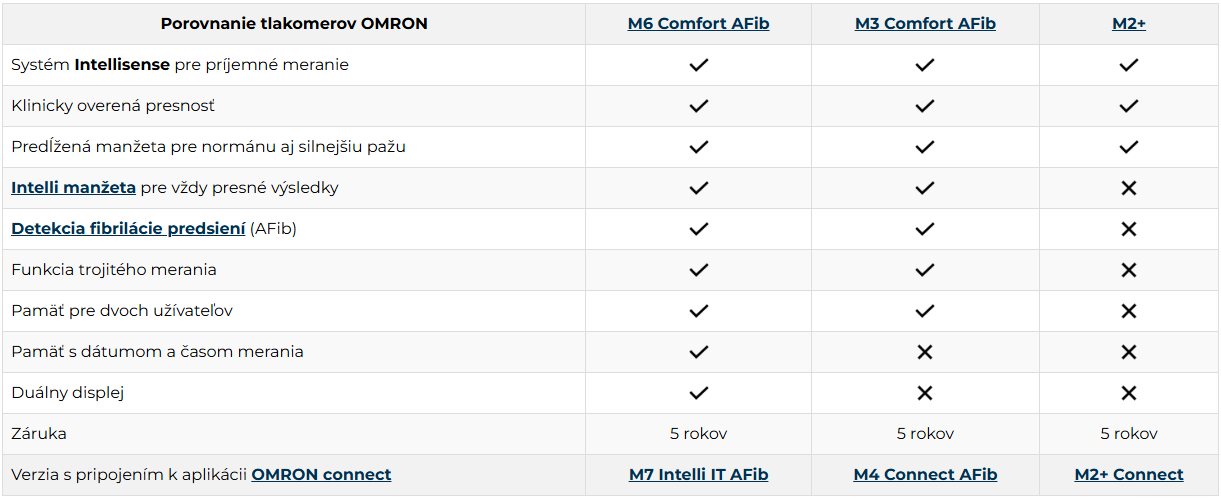
Task: Open the M6 Comfort AFib product link
Action: point(698,24)
